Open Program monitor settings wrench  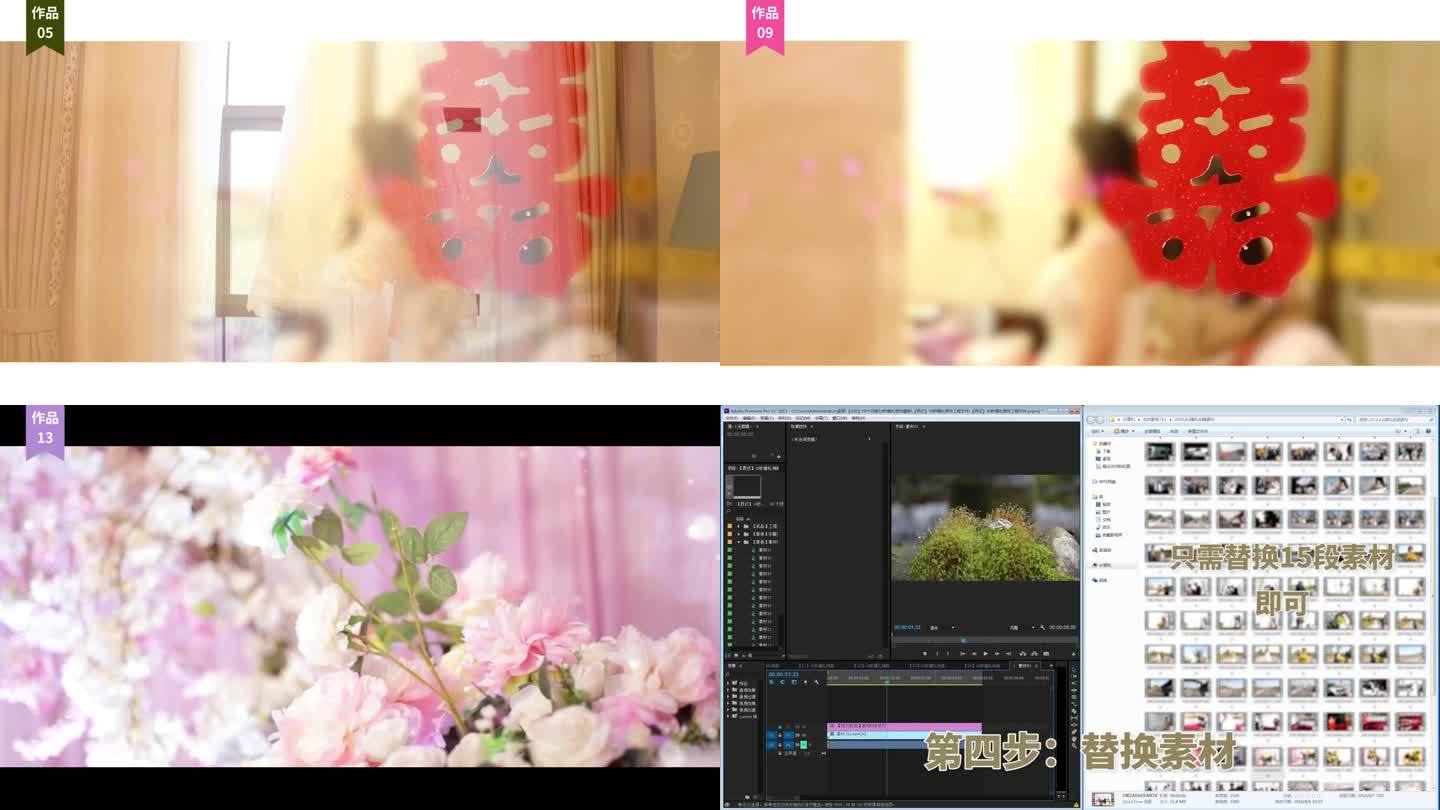(1042, 627)
